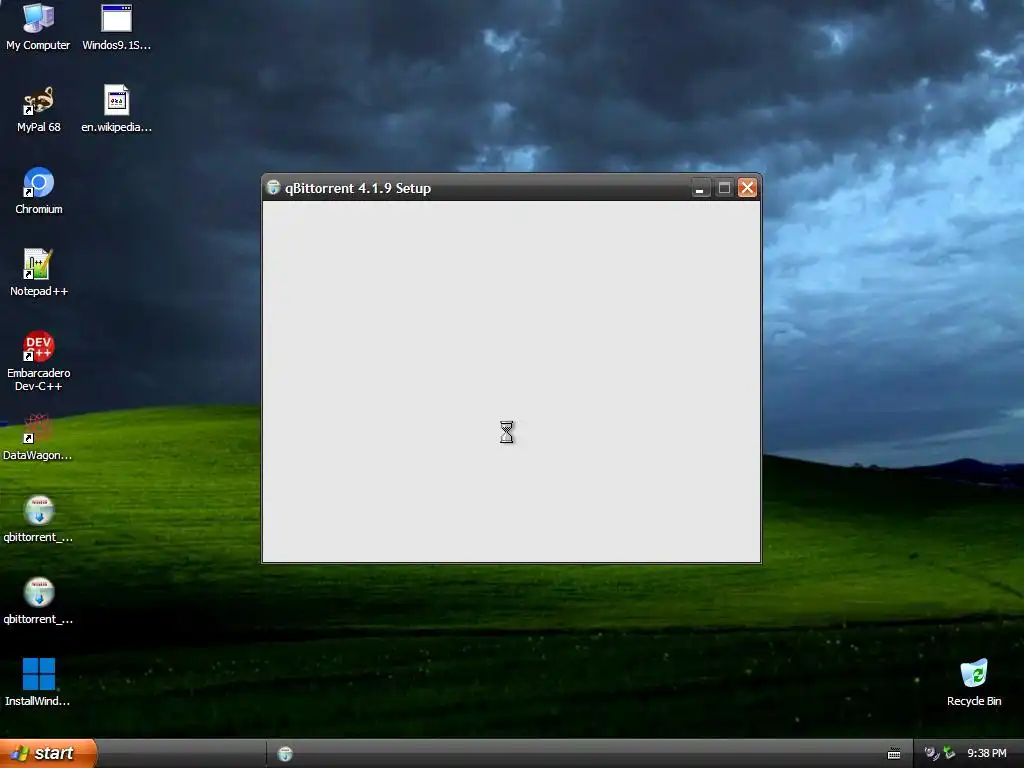The height and width of the screenshot is (768, 1024).
Task: Select qBittorrent setup taskbar button
Action: [285, 754]
